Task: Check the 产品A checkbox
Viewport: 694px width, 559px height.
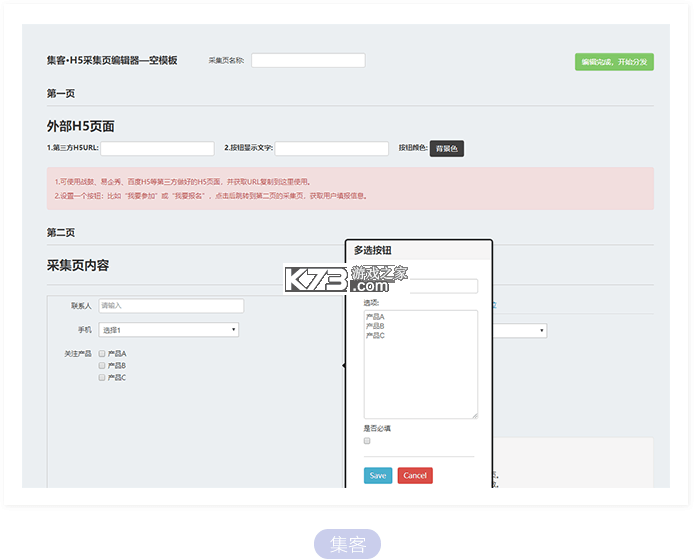Action: tap(102, 354)
